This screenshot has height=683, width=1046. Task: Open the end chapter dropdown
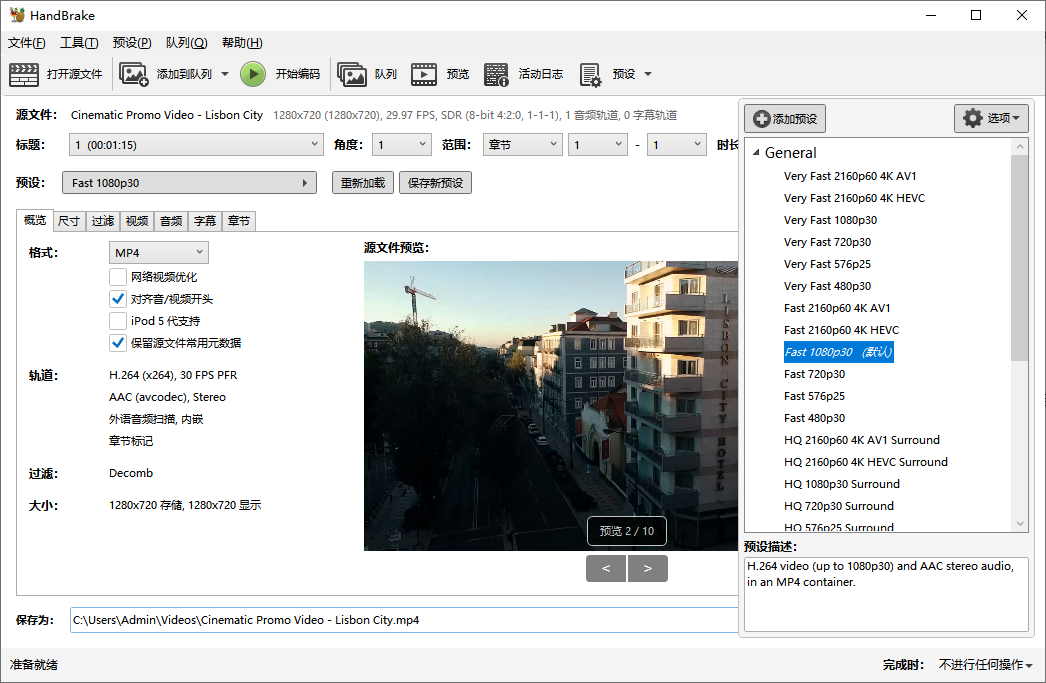pos(676,145)
